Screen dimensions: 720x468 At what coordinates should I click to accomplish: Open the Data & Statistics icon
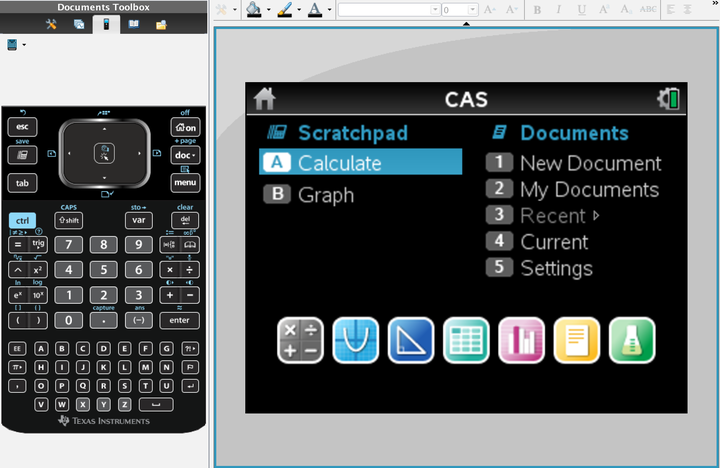[522, 340]
